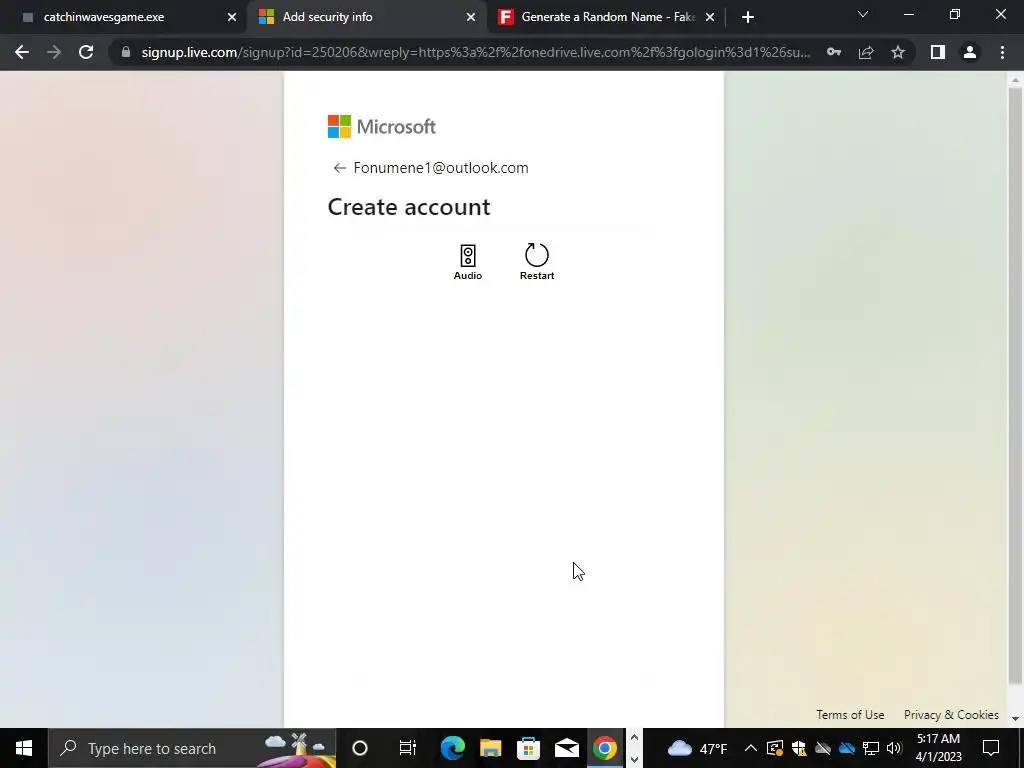Open the Terms of Use link
This screenshot has width=1024, height=768.
click(x=850, y=714)
